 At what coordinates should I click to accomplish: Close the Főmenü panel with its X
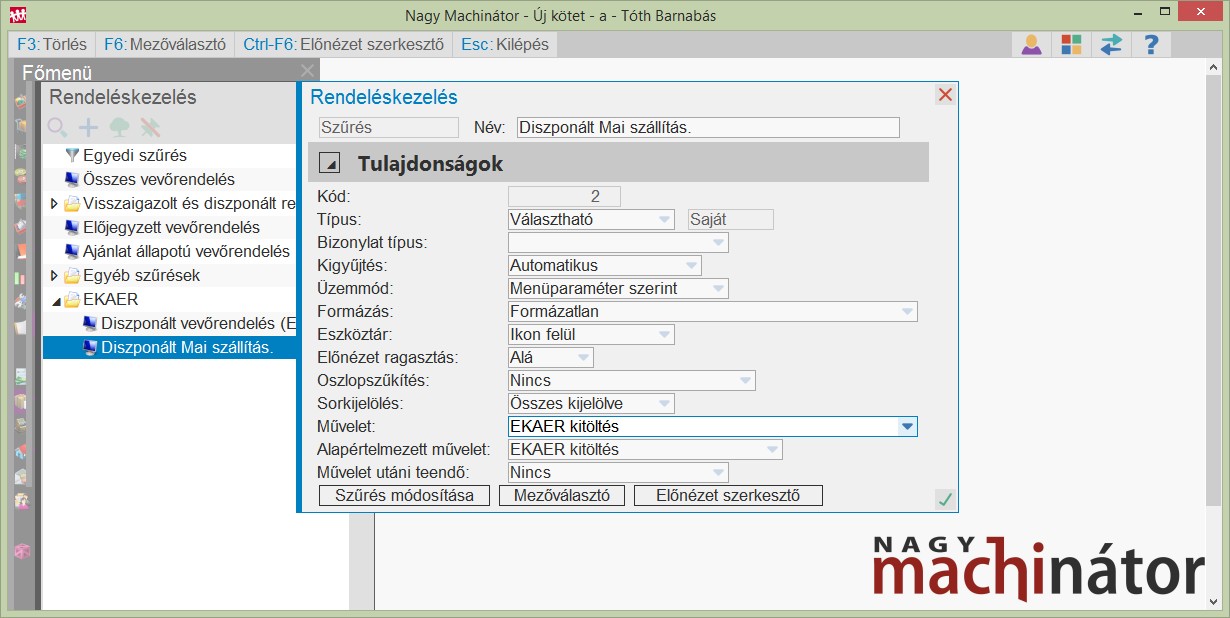(x=308, y=71)
